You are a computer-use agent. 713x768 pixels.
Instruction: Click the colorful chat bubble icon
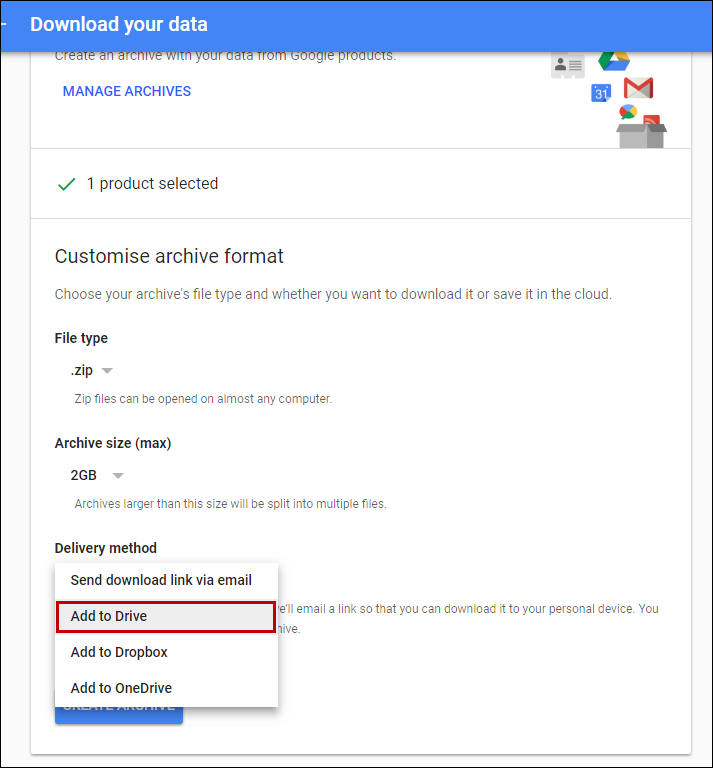pos(628,111)
